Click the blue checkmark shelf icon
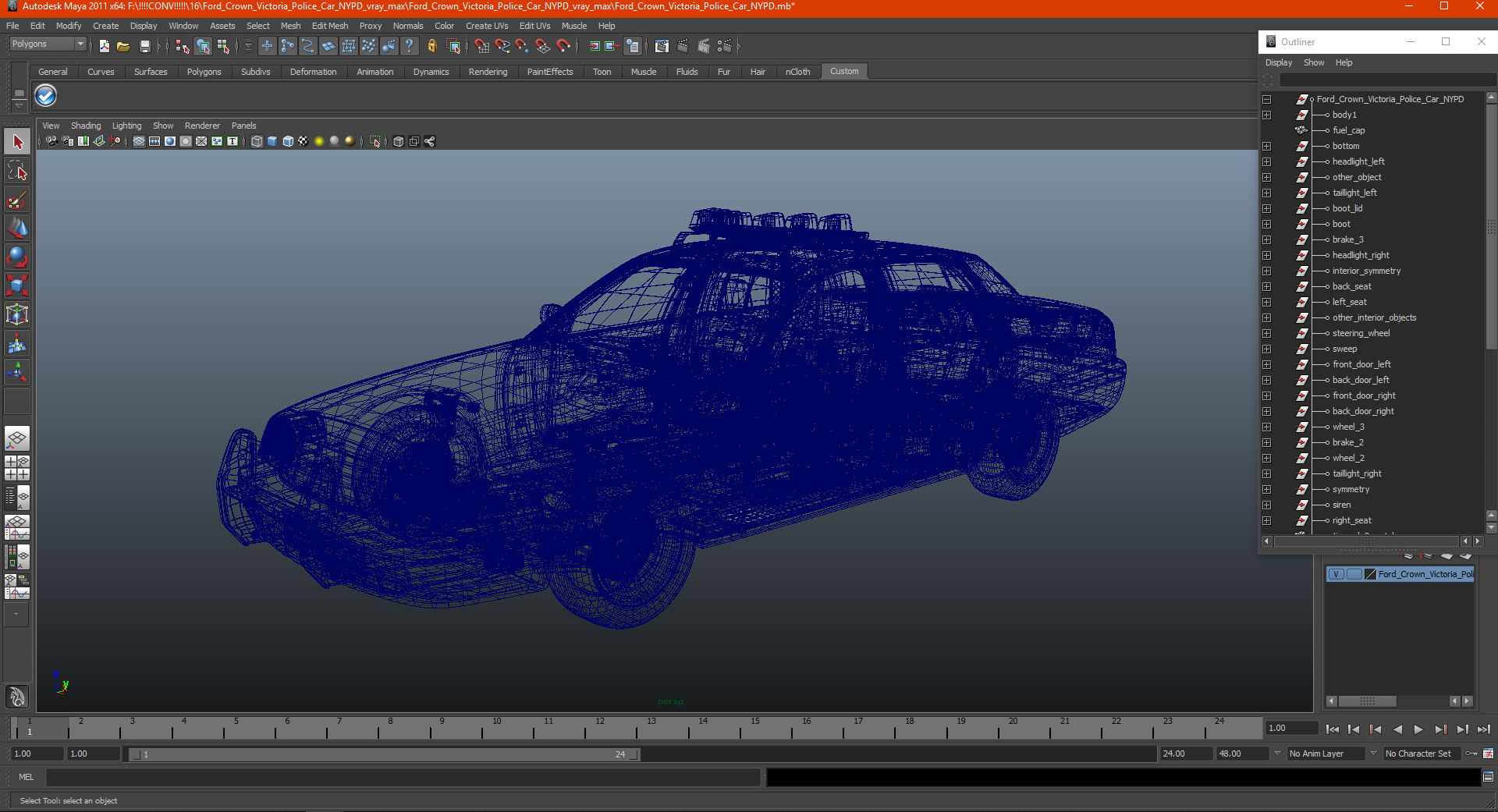The width and height of the screenshot is (1498, 812). (46, 96)
